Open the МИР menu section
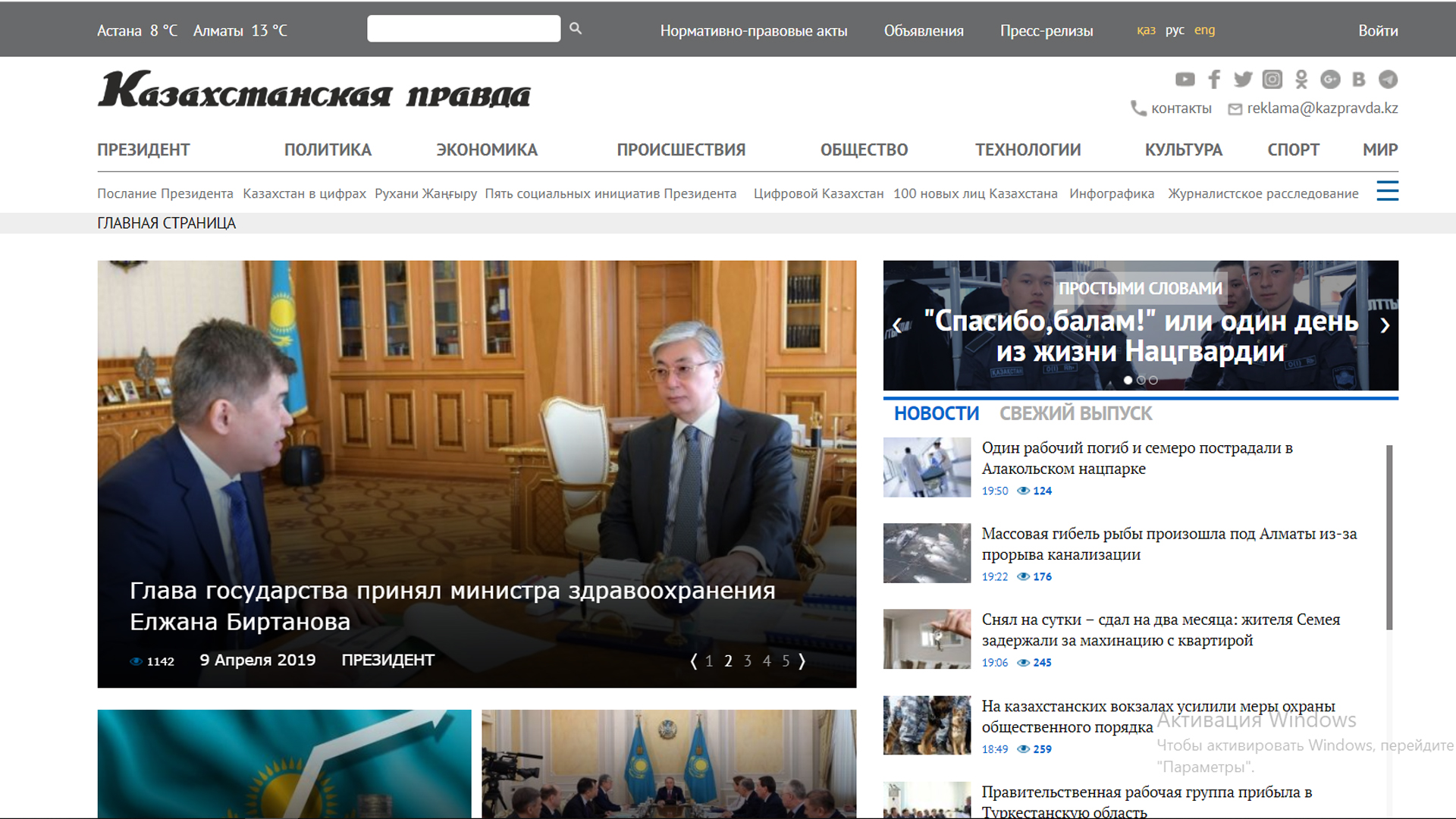1456x819 pixels. click(x=1380, y=150)
